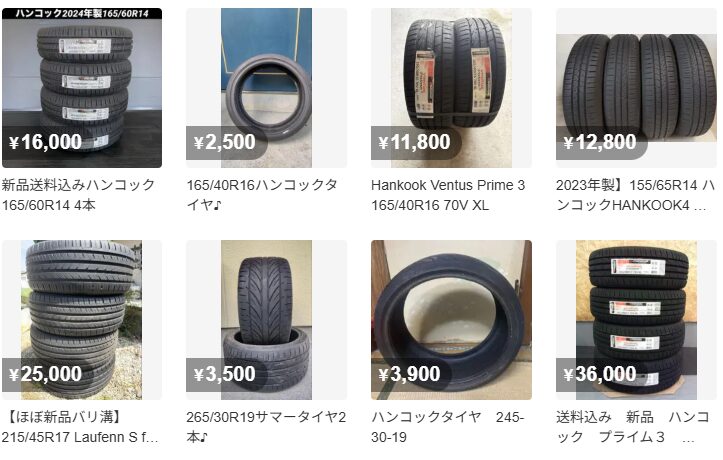The width and height of the screenshot is (723, 460).
Task: Open the ¥36,000 stacked new tires image
Action: (x=636, y=320)
